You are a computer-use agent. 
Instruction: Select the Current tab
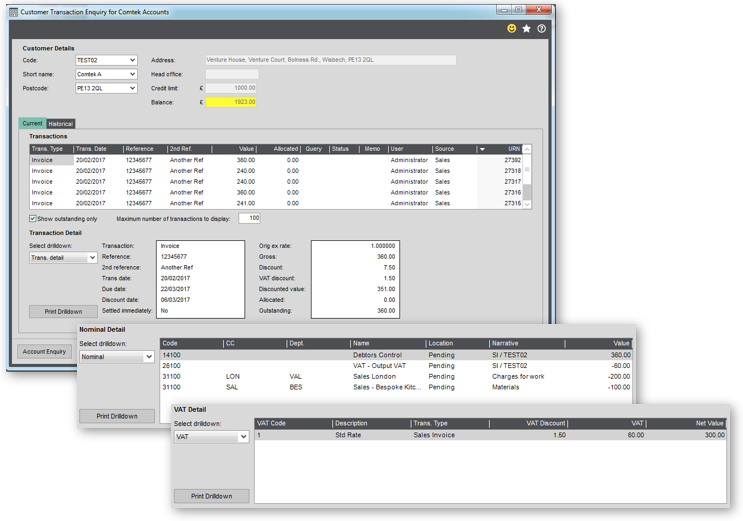pos(32,123)
